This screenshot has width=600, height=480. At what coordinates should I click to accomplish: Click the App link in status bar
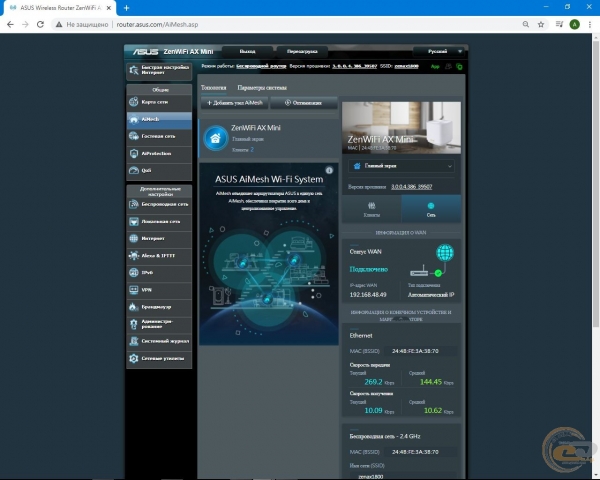[435, 67]
